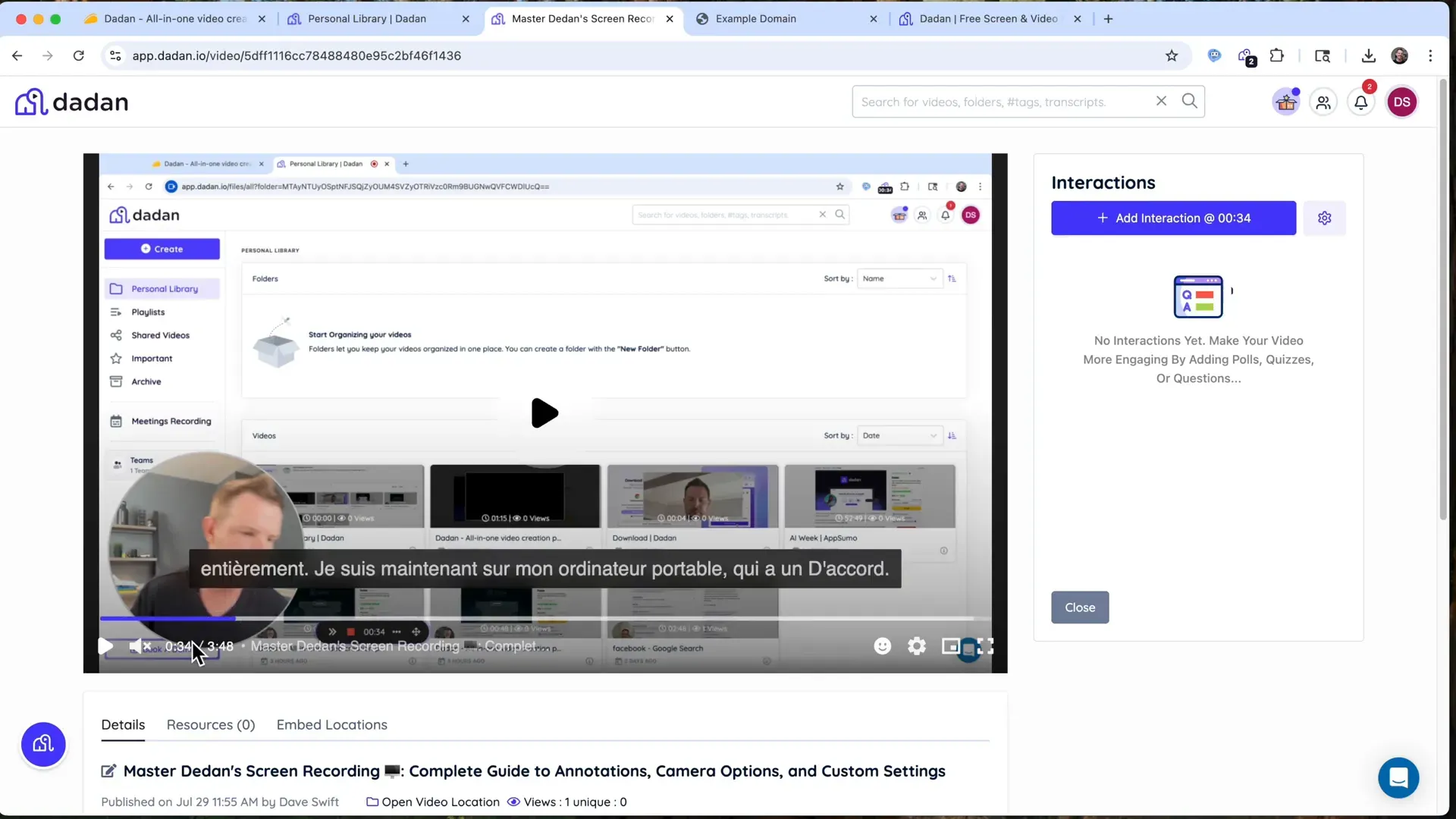This screenshot has width=1456, height=819.
Task: Open the dadan logo home link
Action: click(72, 102)
